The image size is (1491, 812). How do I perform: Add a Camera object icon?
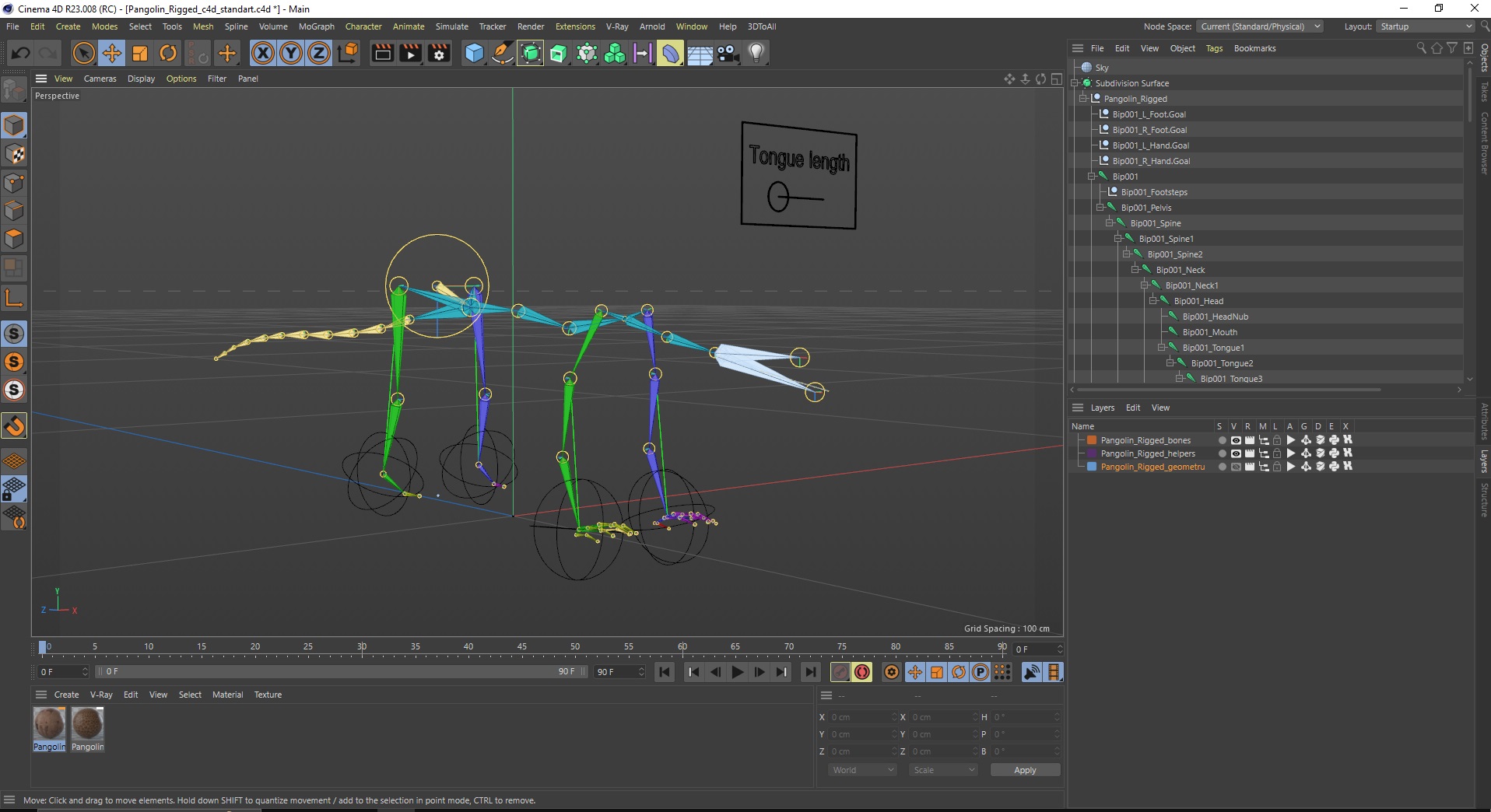(x=728, y=53)
